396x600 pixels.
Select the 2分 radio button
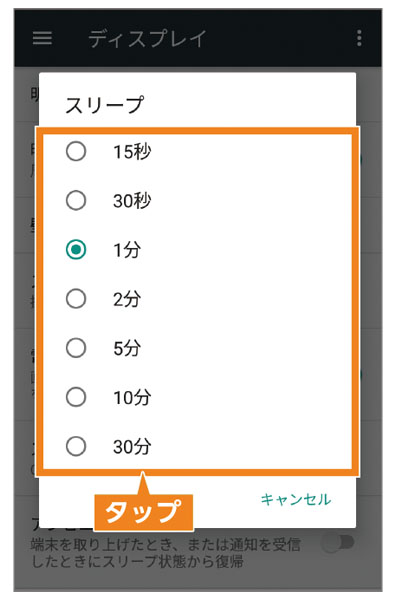[x=76, y=298]
